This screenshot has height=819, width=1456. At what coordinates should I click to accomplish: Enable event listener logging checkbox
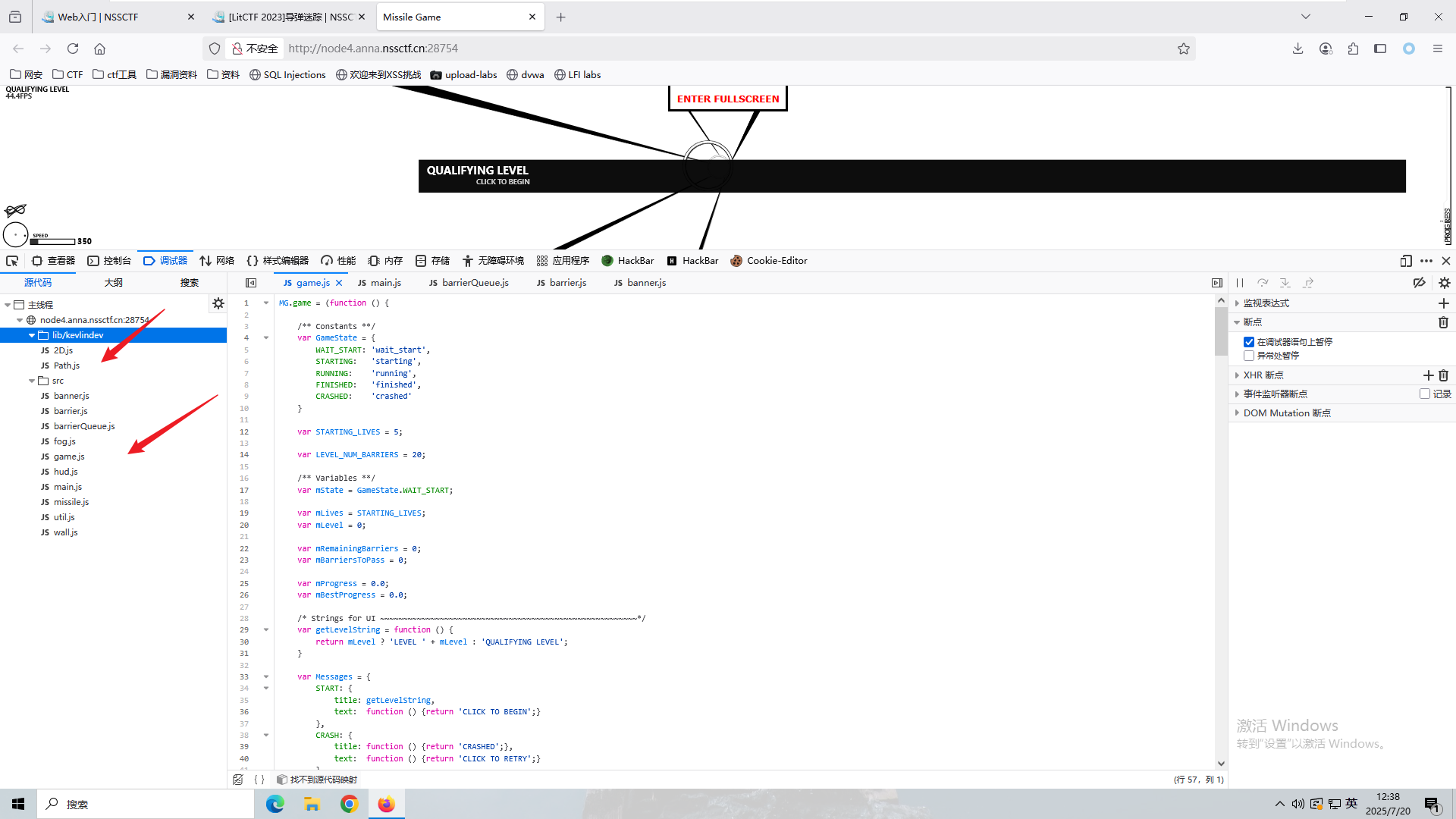tap(1425, 394)
